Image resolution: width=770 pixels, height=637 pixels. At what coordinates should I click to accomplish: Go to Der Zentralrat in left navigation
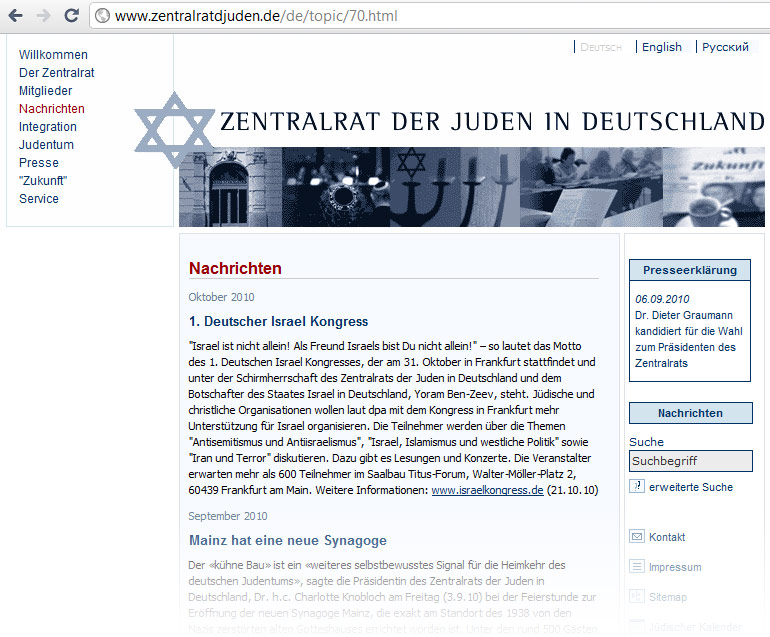[x=57, y=73]
